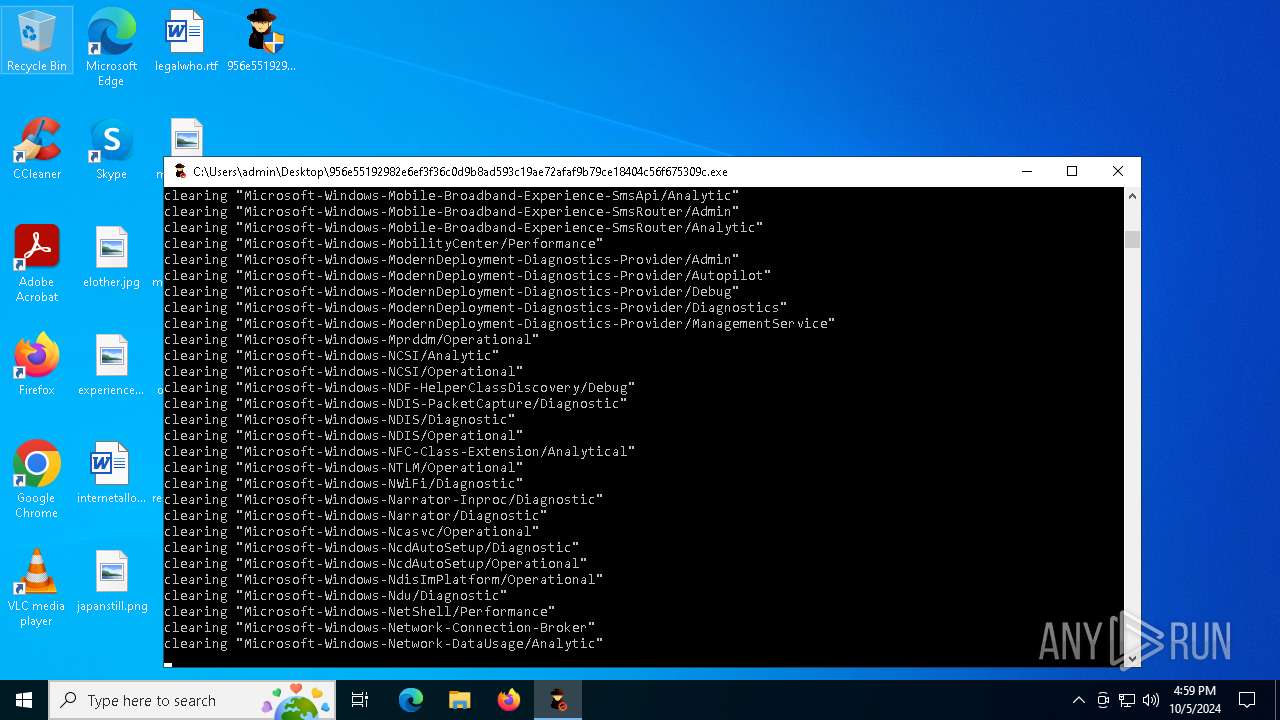Click the line "Microsoft-Windows-Narrator-Inproc/Diagnostic"
This screenshot has width=1280, height=720.
point(383,500)
